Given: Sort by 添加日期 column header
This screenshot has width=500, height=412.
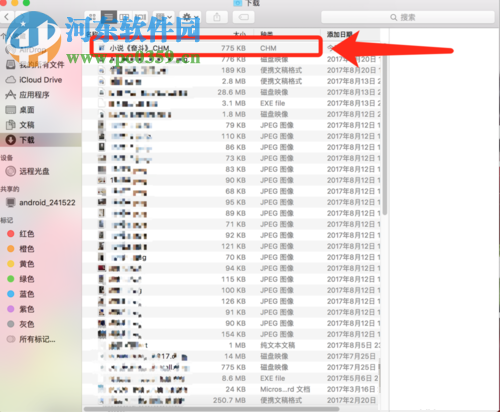Looking at the screenshot, I should click(340, 34).
